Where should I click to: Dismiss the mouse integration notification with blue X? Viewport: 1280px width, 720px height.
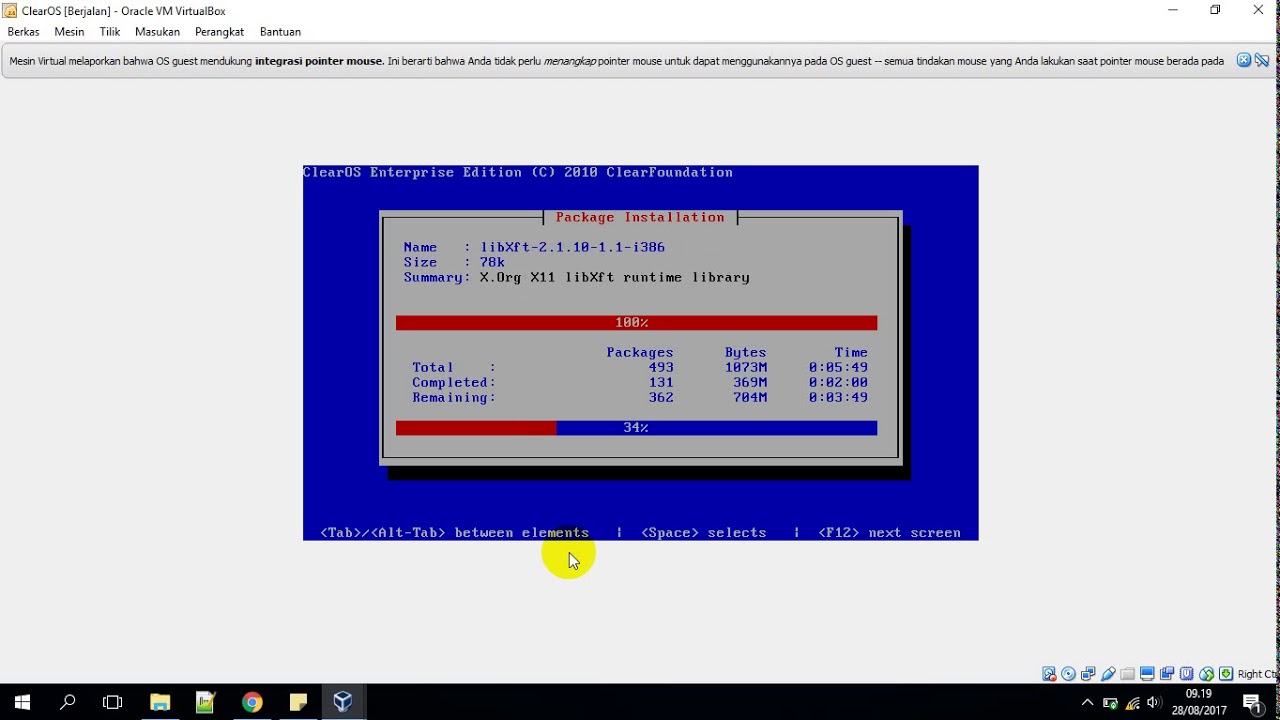click(1244, 60)
